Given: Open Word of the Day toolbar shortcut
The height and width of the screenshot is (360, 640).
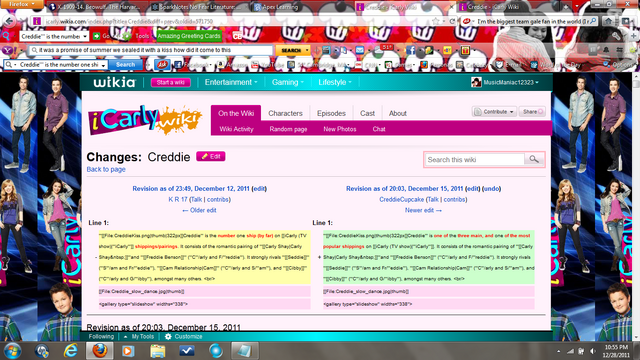Looking at the screenshot, I should (x=555, y=65).
